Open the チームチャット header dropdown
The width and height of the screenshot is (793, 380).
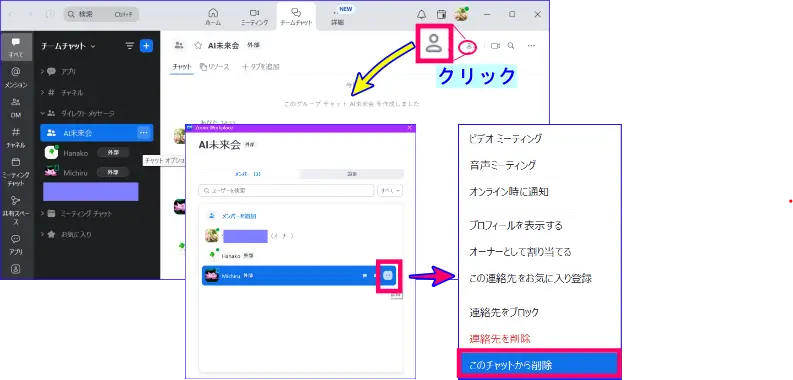coord(68,46)
